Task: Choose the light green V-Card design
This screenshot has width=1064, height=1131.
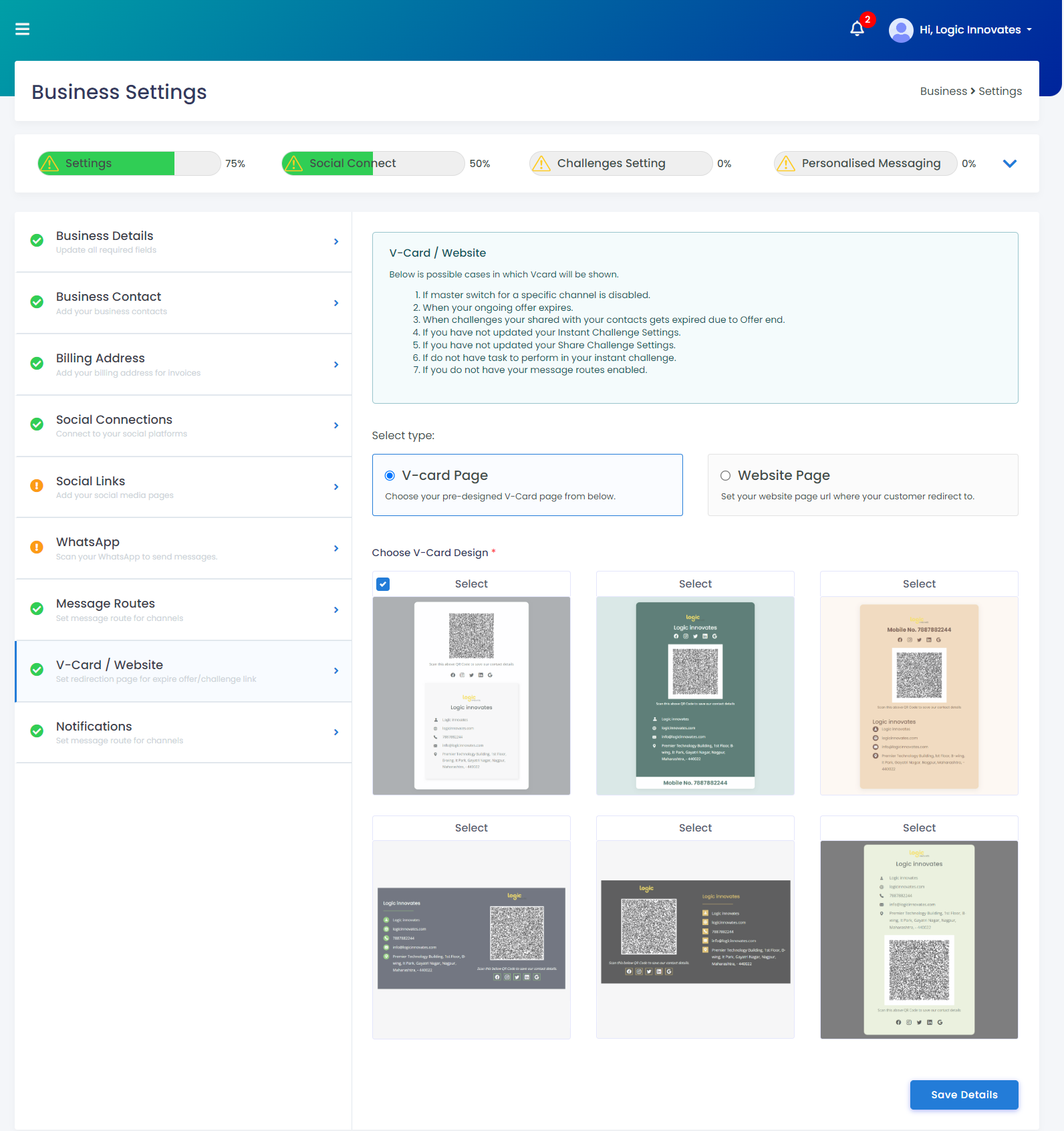Action: pos(919,939)
